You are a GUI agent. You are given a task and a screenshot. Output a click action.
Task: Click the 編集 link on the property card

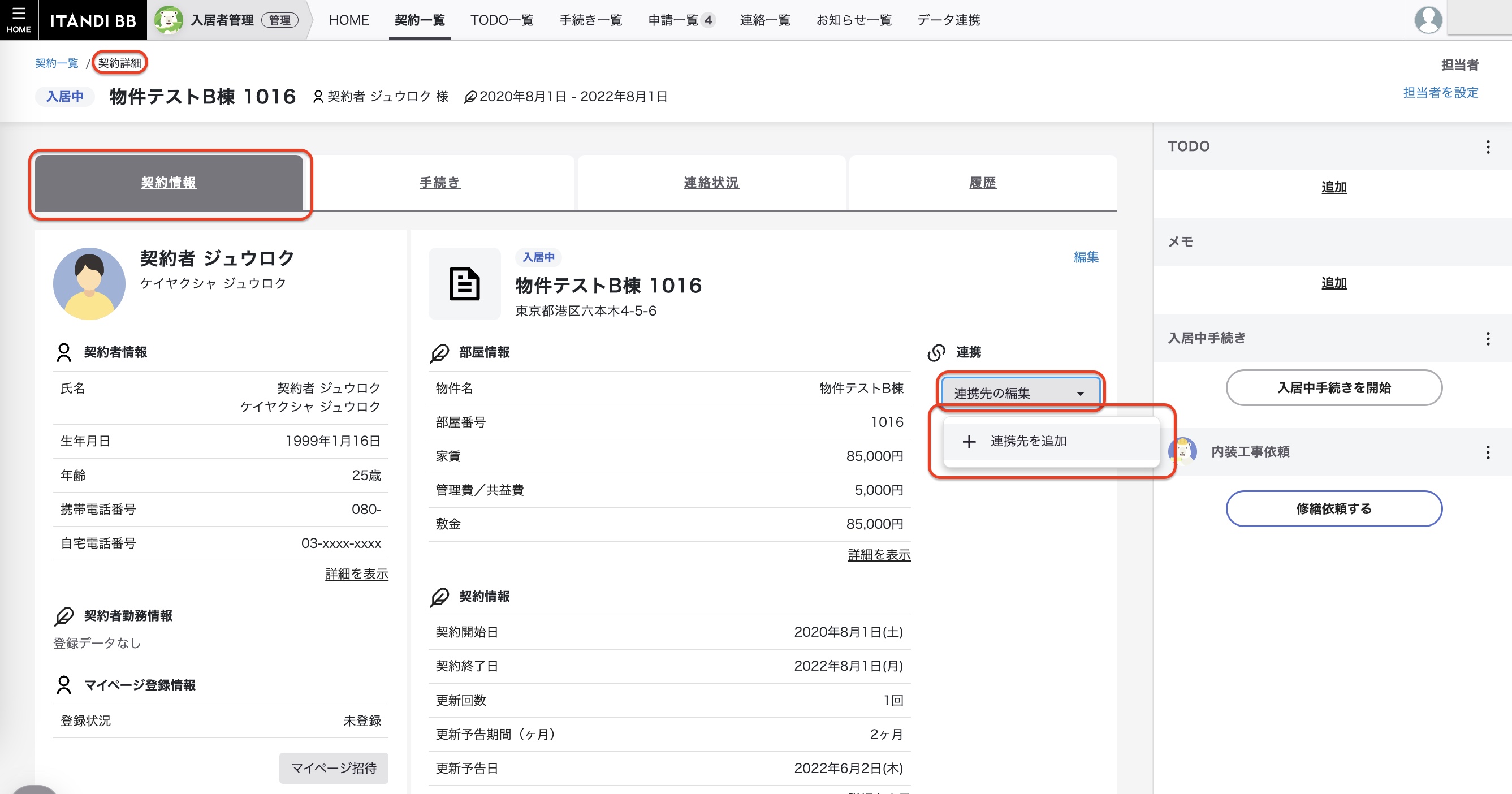click(x=1086, y=257)
